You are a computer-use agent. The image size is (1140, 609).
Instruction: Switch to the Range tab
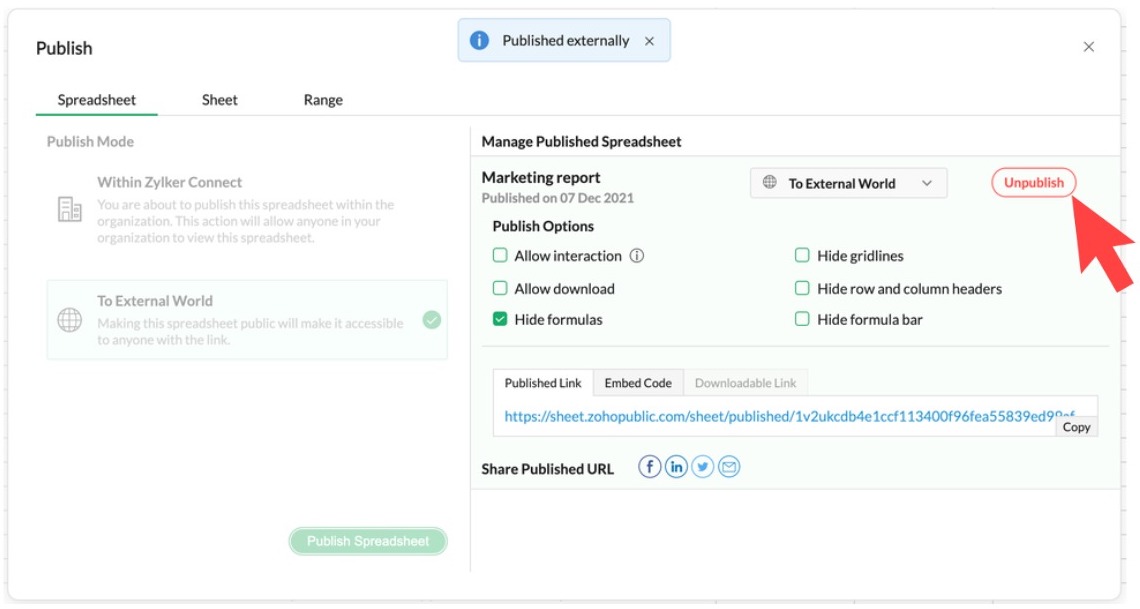coord(323,100)
